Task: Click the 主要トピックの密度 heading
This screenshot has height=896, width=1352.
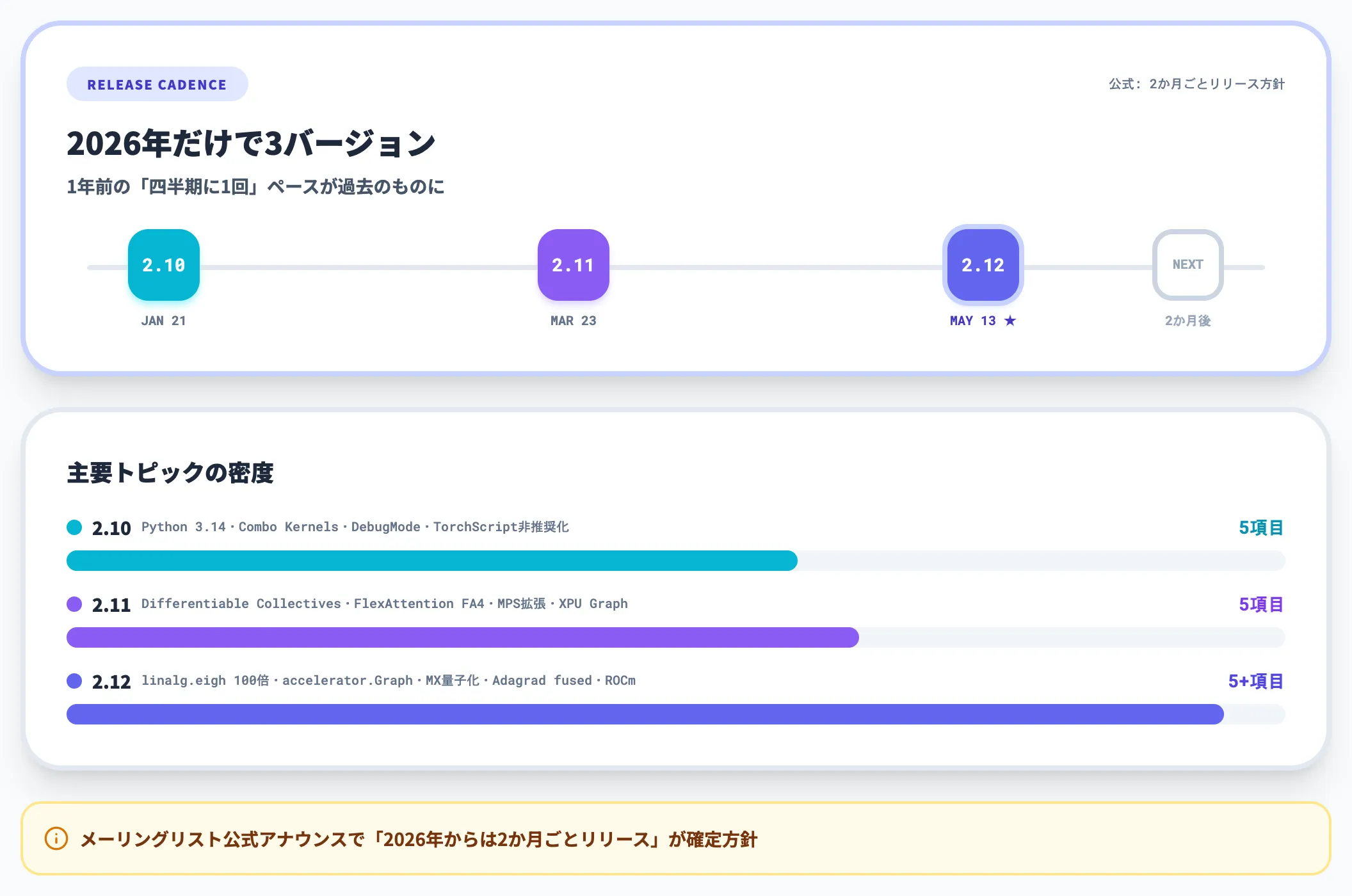Action: [x=170, y=473]
